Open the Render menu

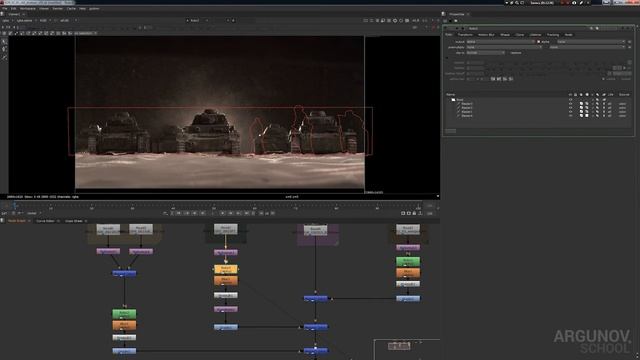(58, 9)
